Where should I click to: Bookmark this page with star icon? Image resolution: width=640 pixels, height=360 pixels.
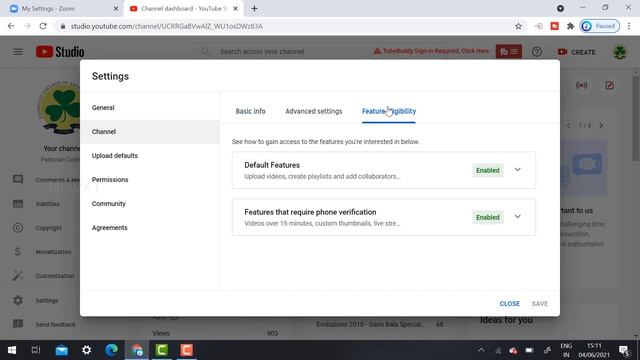coord(518,26)
